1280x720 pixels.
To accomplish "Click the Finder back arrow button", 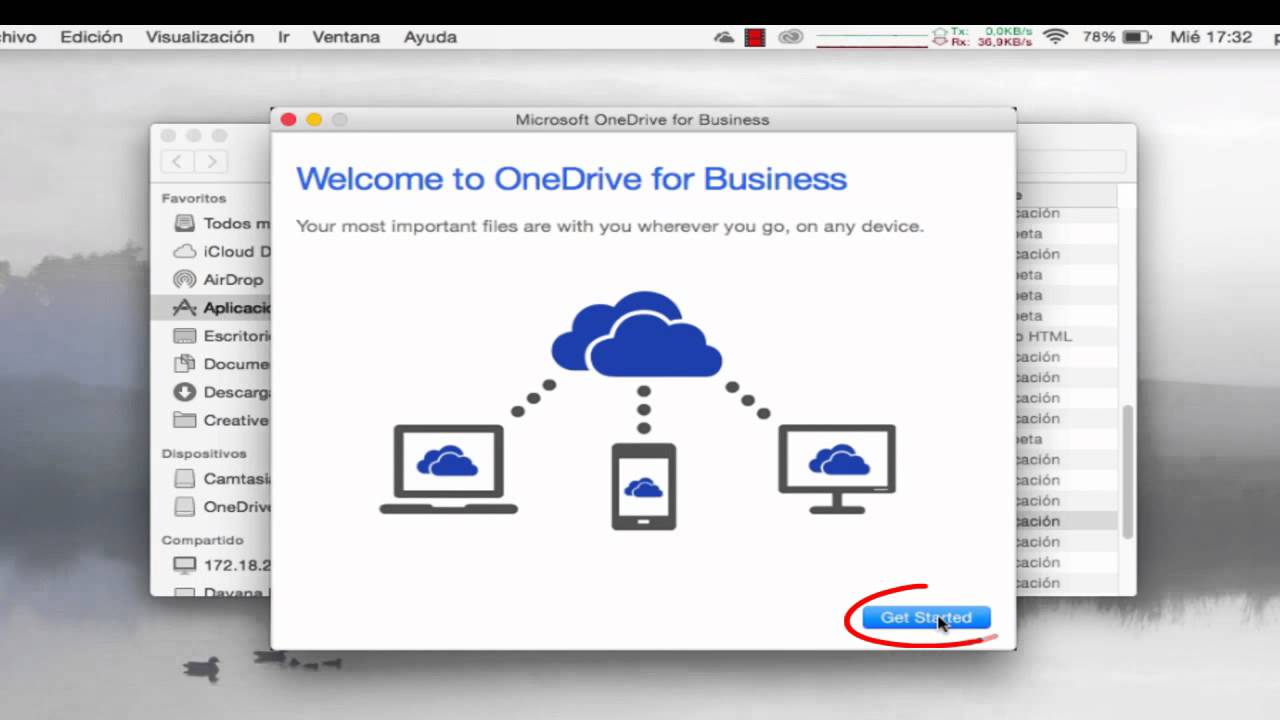I will click(x=177, y=161).
